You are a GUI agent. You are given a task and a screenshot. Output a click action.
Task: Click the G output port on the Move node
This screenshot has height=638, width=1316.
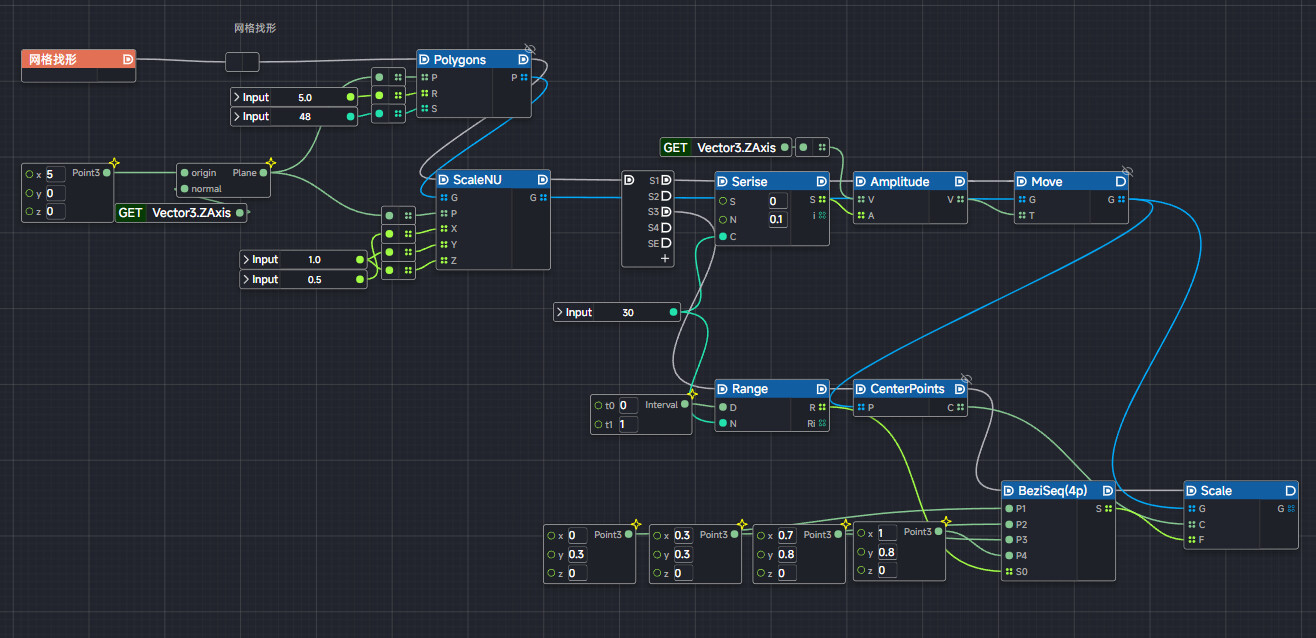tap(1124, 199)
